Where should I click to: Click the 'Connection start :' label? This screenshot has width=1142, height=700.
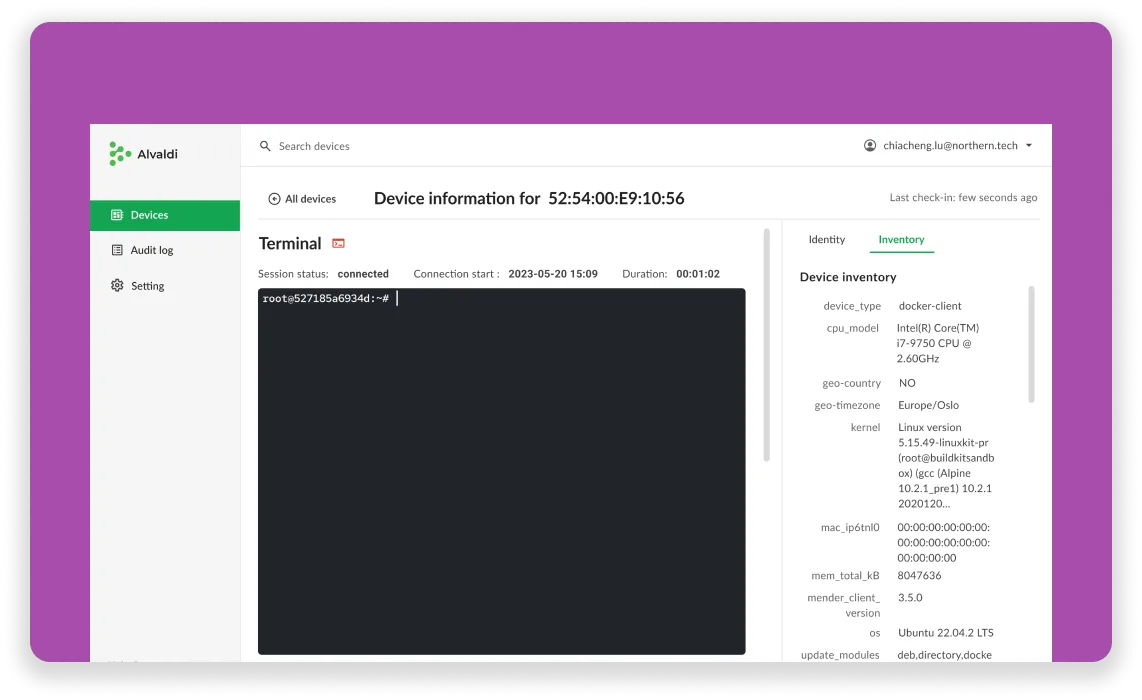pyautogui.click(x=456, y=274)
